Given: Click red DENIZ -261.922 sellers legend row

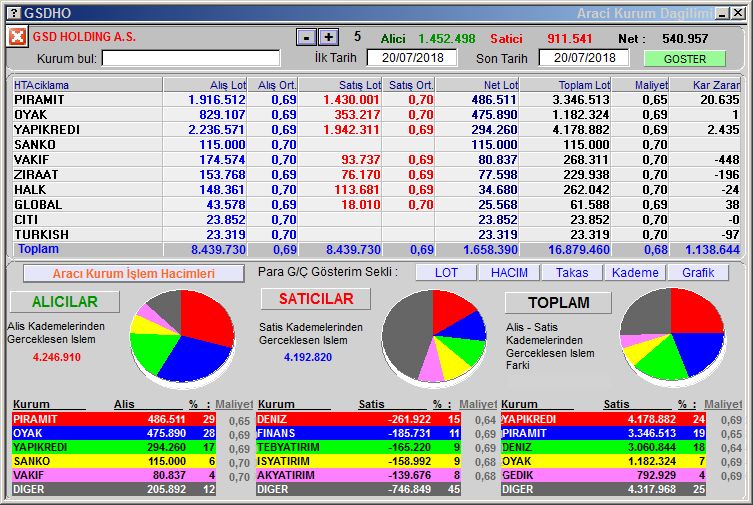Looking at the screenshot, I should pos(358,419).
